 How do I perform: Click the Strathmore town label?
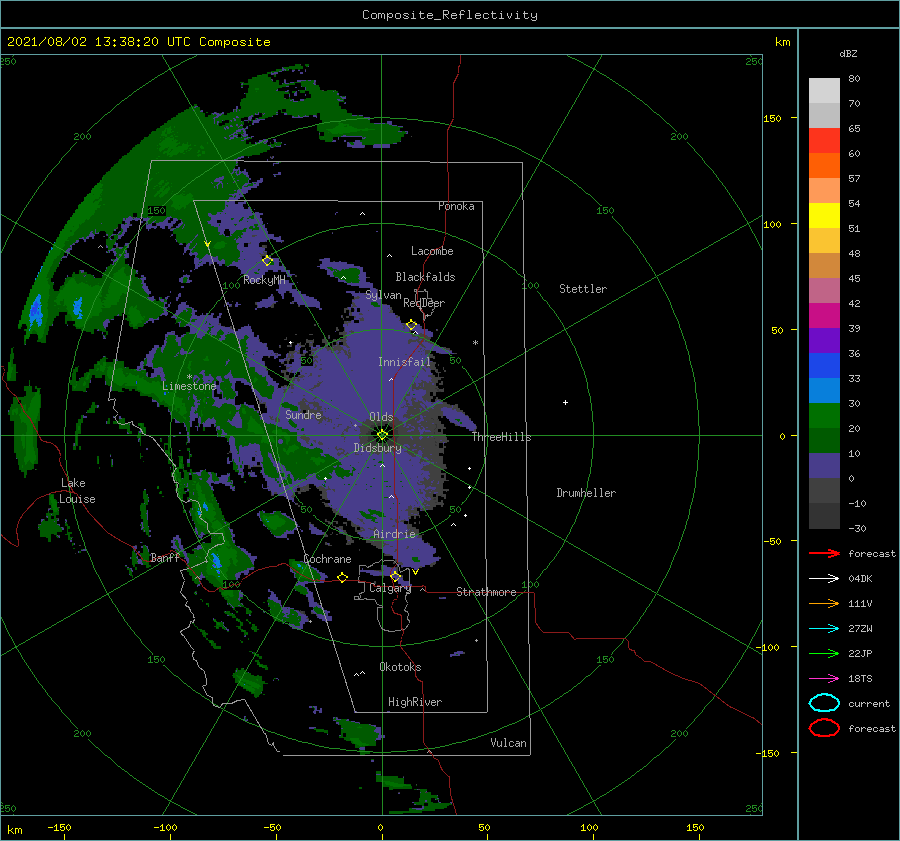coord(486,592)
